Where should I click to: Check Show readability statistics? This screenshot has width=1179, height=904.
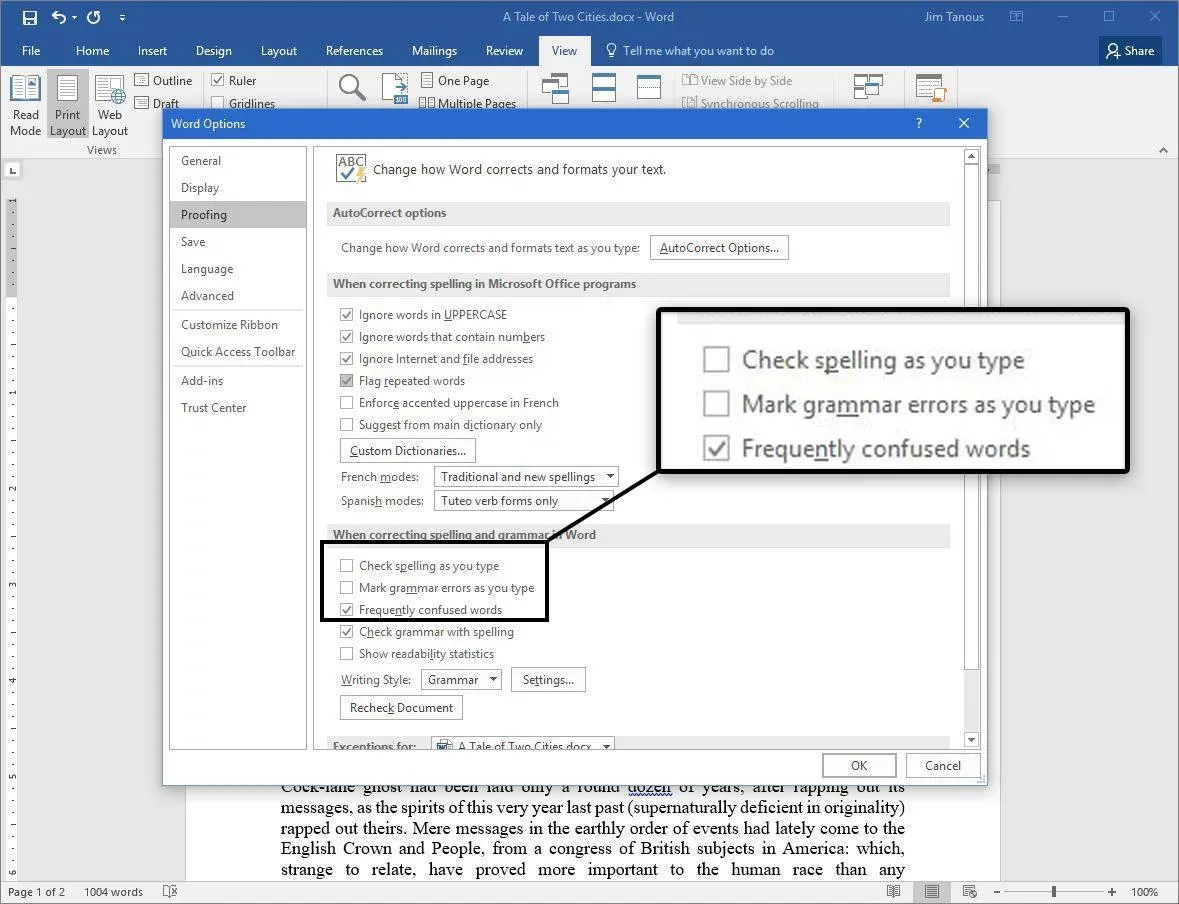(346, 653)
